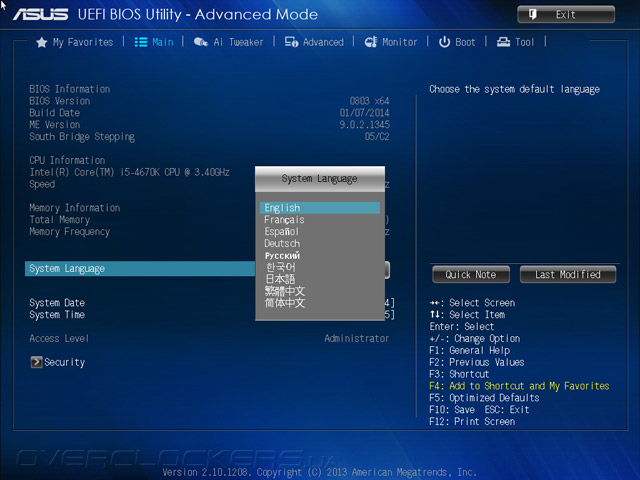This screenshot has width=640, height=480.
Task: Click the star icon beside My Favorites
Action: 42,42
